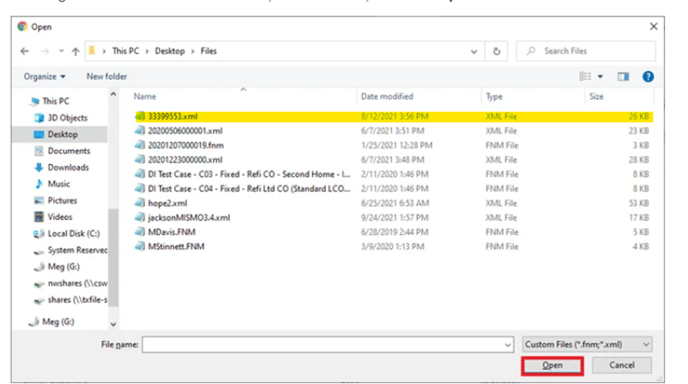Image resolution: width=688 pixels, height=384 pixels.
Task: Change view layout icon
Action: click(585, 76)
